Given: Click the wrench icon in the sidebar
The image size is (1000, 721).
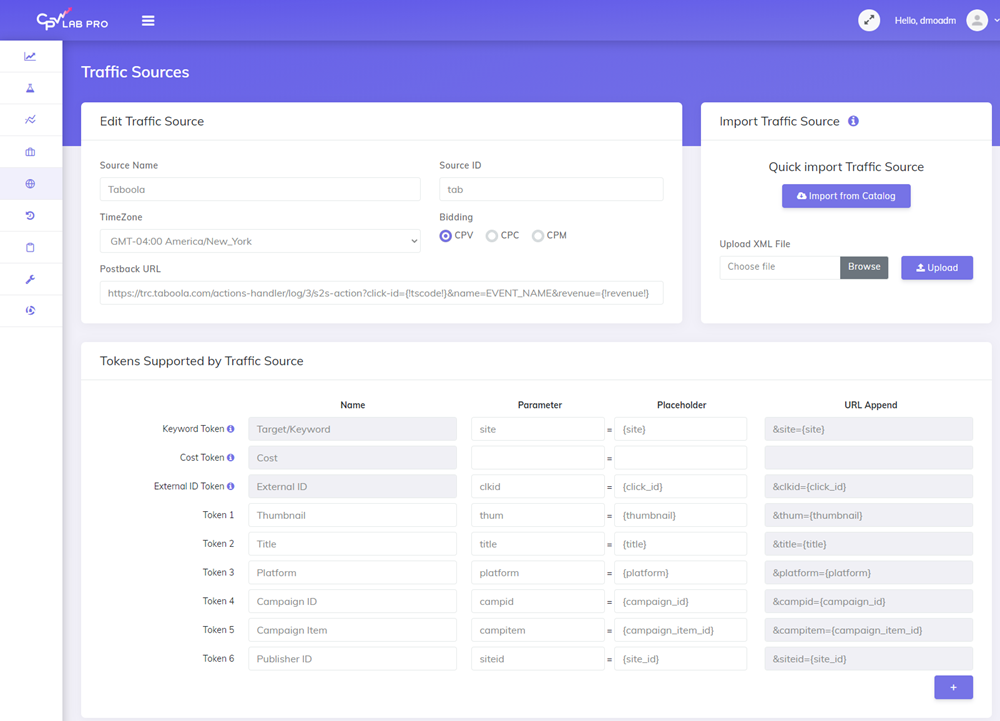Looking at the screenshot, I should 30,279.
